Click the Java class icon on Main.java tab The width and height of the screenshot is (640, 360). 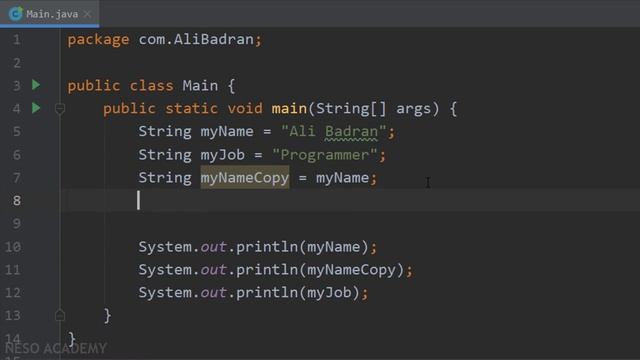pyautogui.click(x=16, y=14)
